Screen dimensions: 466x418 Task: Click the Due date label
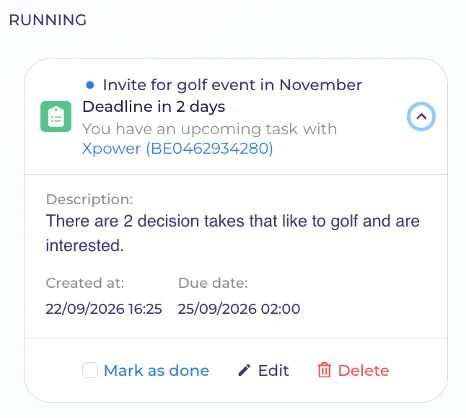pyautogui.click(x=213, y=283)
